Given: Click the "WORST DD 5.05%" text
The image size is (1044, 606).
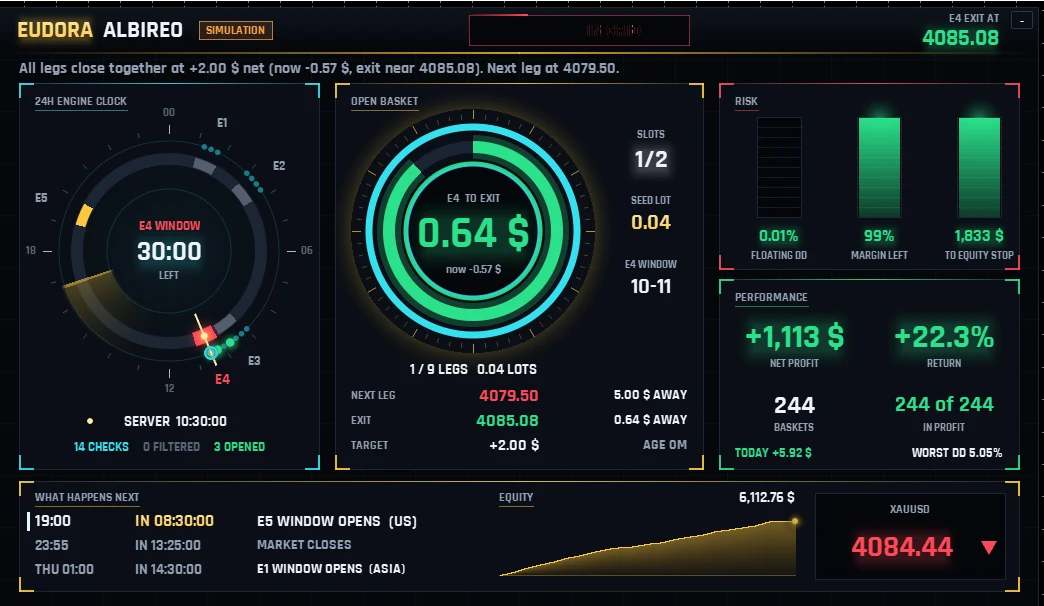Looking at the screenshot, I should pos(957,453).
